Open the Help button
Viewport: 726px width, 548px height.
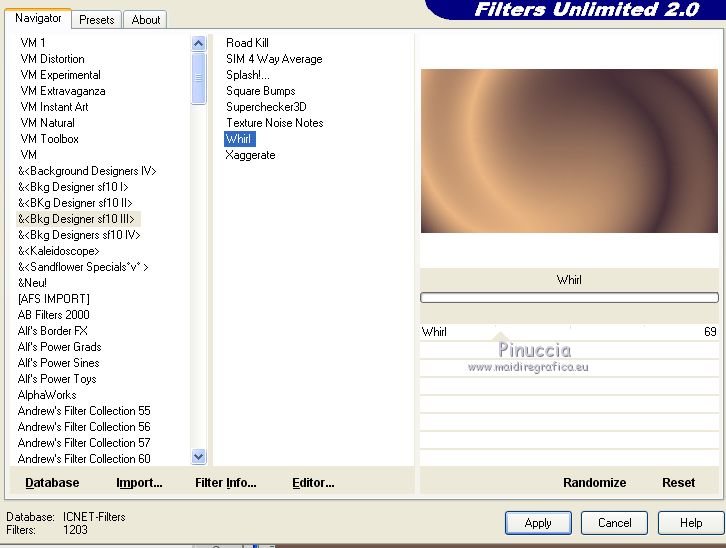[691, 523]
